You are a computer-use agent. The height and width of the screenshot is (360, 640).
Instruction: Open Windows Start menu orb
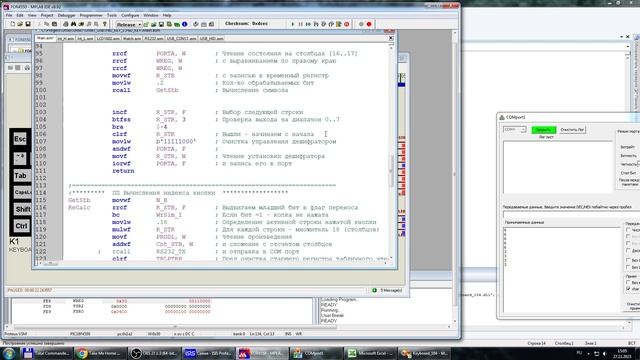[x=9, y=353]
